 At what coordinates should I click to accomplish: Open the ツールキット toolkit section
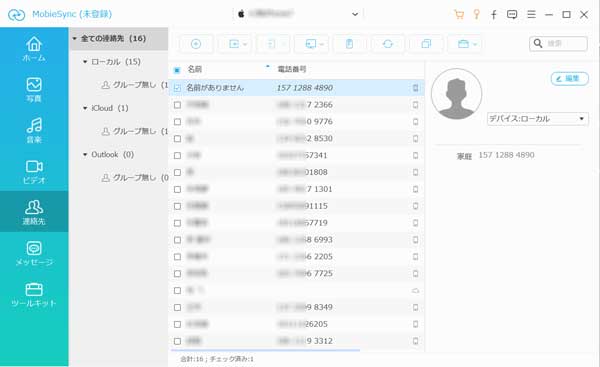click(x=34, y=295)
